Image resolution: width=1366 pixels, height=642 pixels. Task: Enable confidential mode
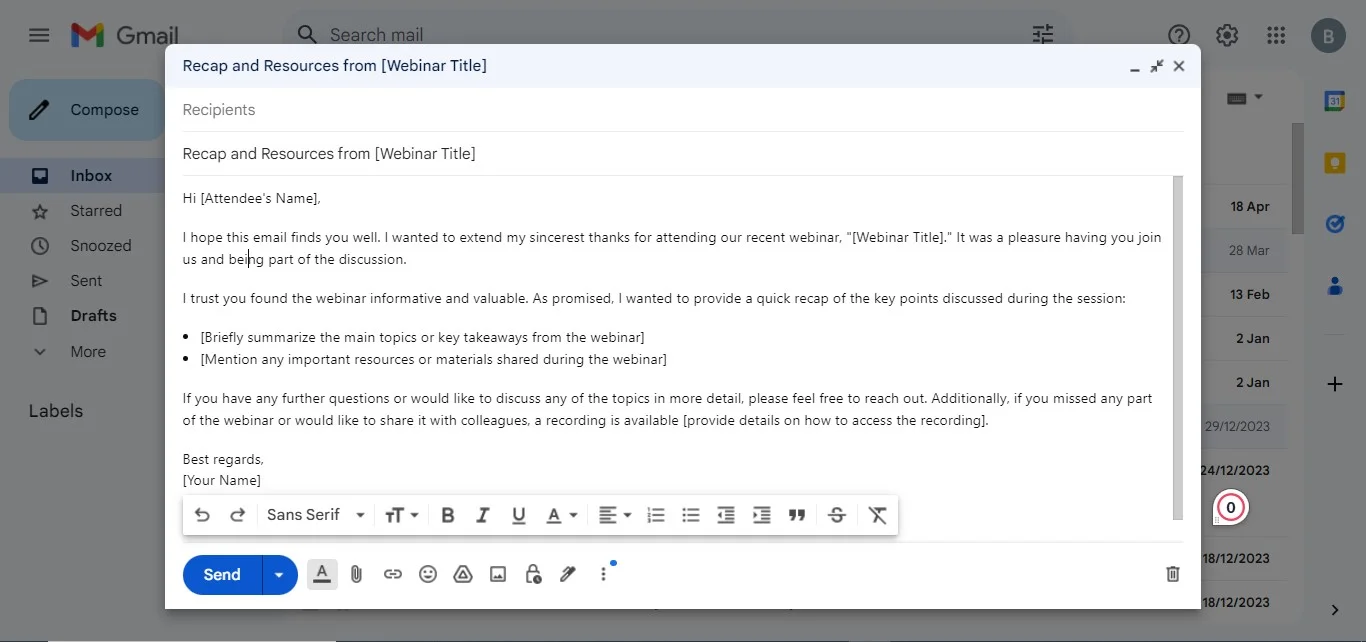[532, 574]
